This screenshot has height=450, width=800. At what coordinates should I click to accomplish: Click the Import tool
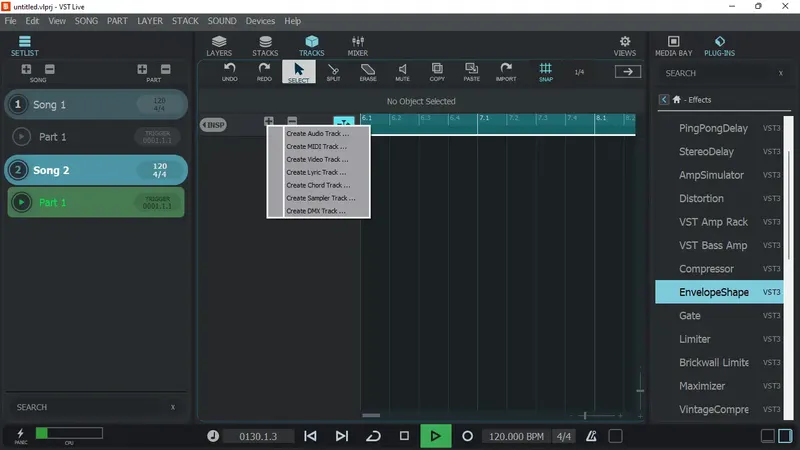coord(506,72)
